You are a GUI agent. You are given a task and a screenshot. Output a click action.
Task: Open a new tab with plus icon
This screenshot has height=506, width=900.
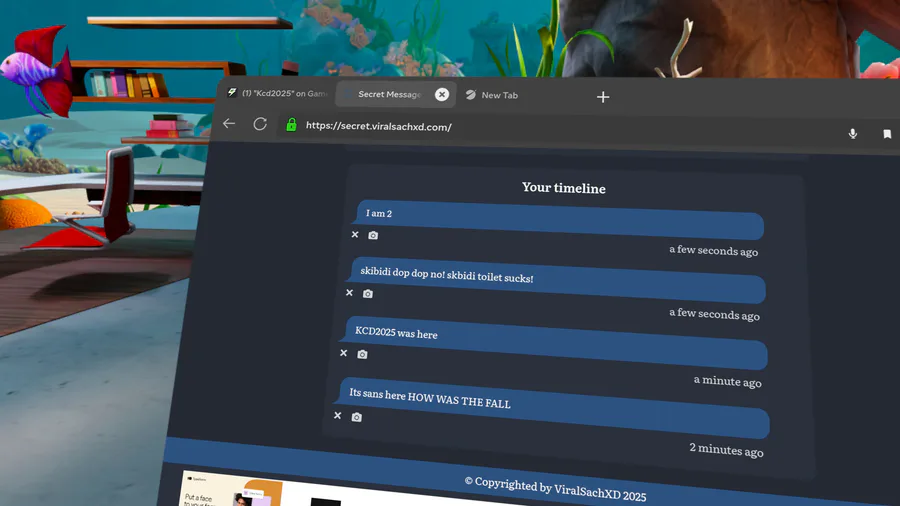[x=603, y=97]
